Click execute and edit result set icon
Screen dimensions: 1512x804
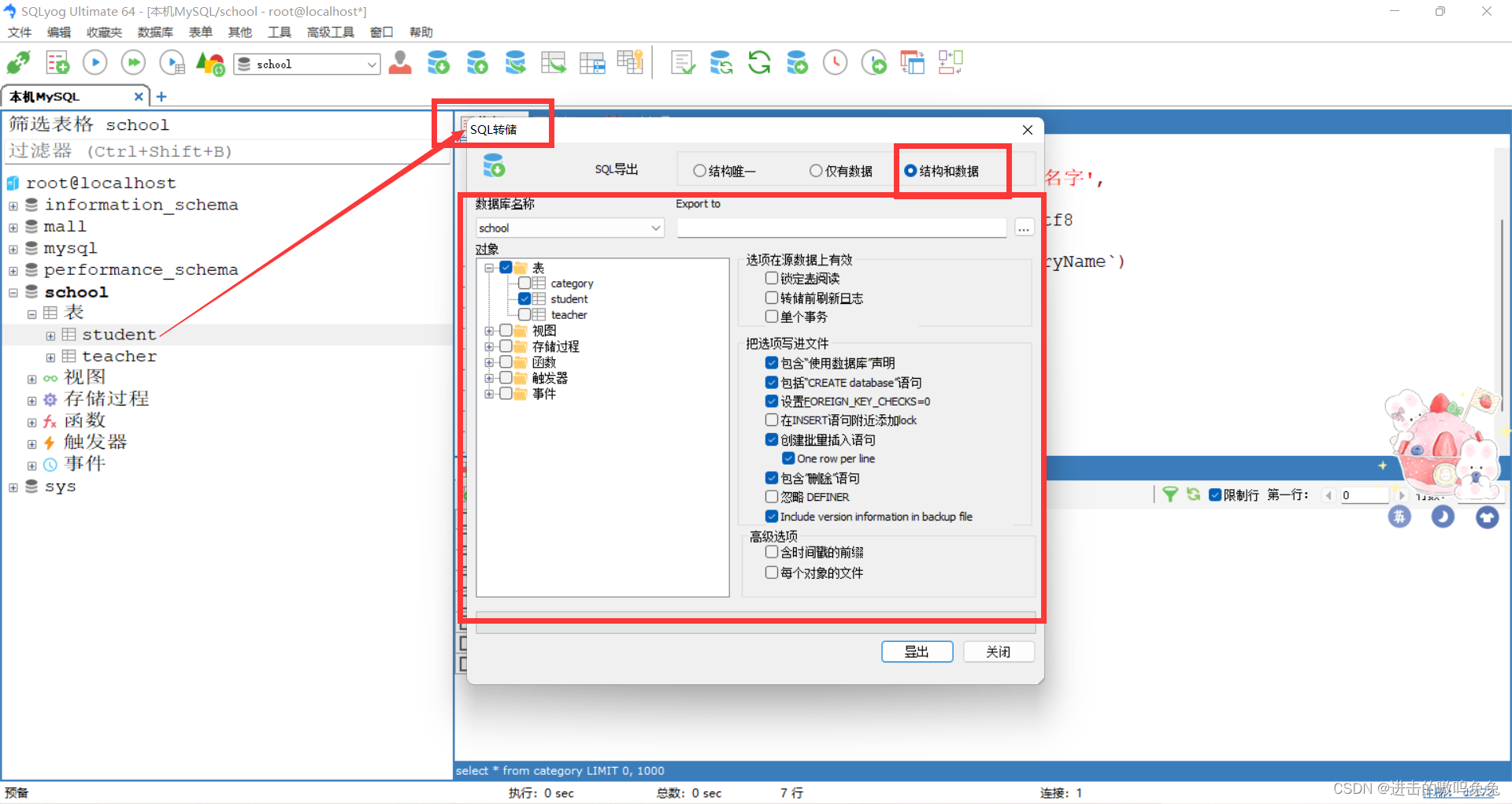tap(172, 62)
